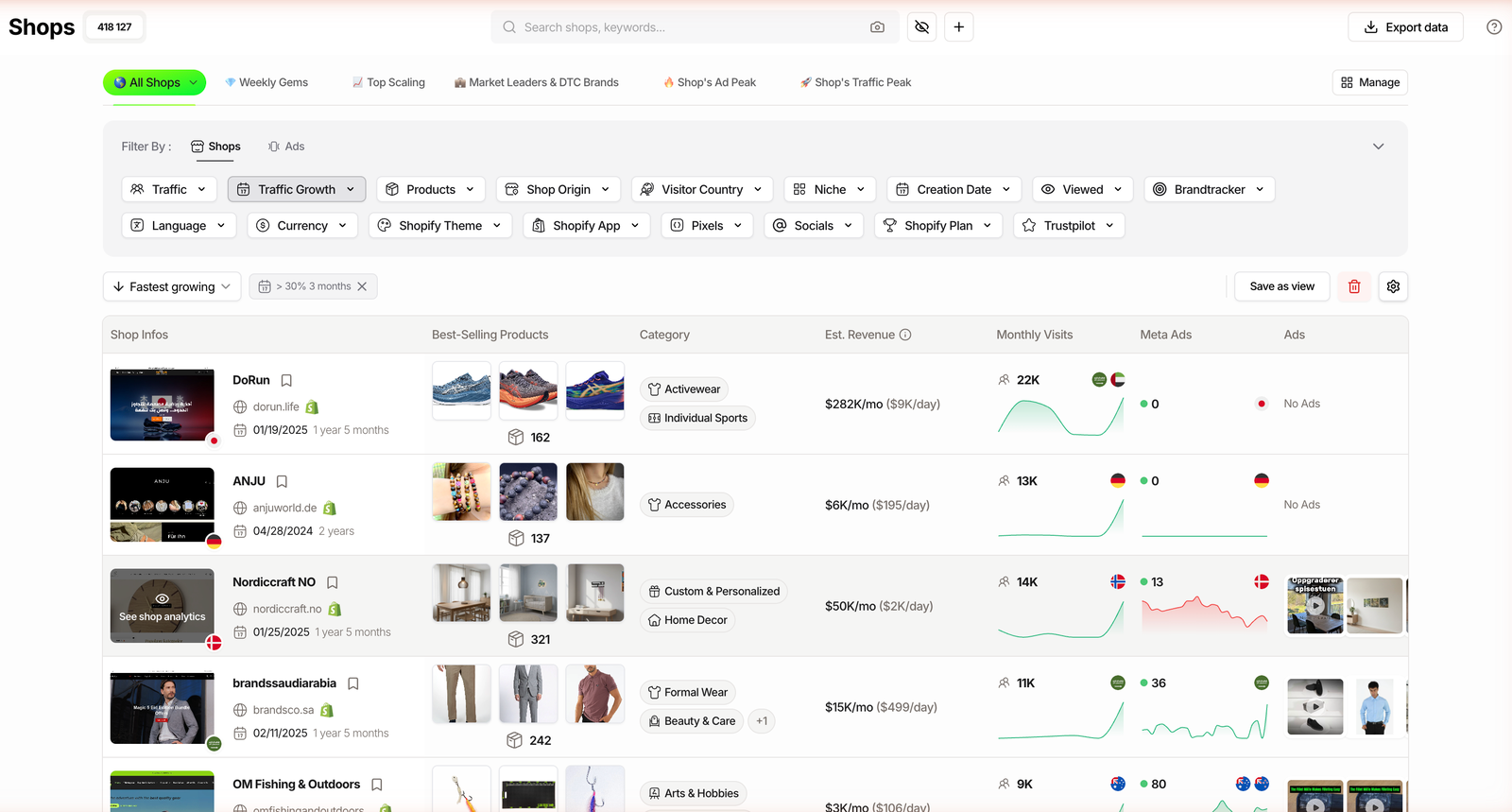
Task: Open the dorun.life shop link
Action: point(276,406)
